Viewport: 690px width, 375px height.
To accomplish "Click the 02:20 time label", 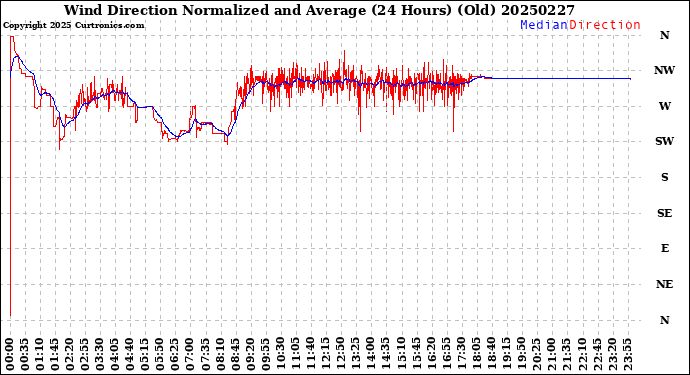I will click(70, 354).
